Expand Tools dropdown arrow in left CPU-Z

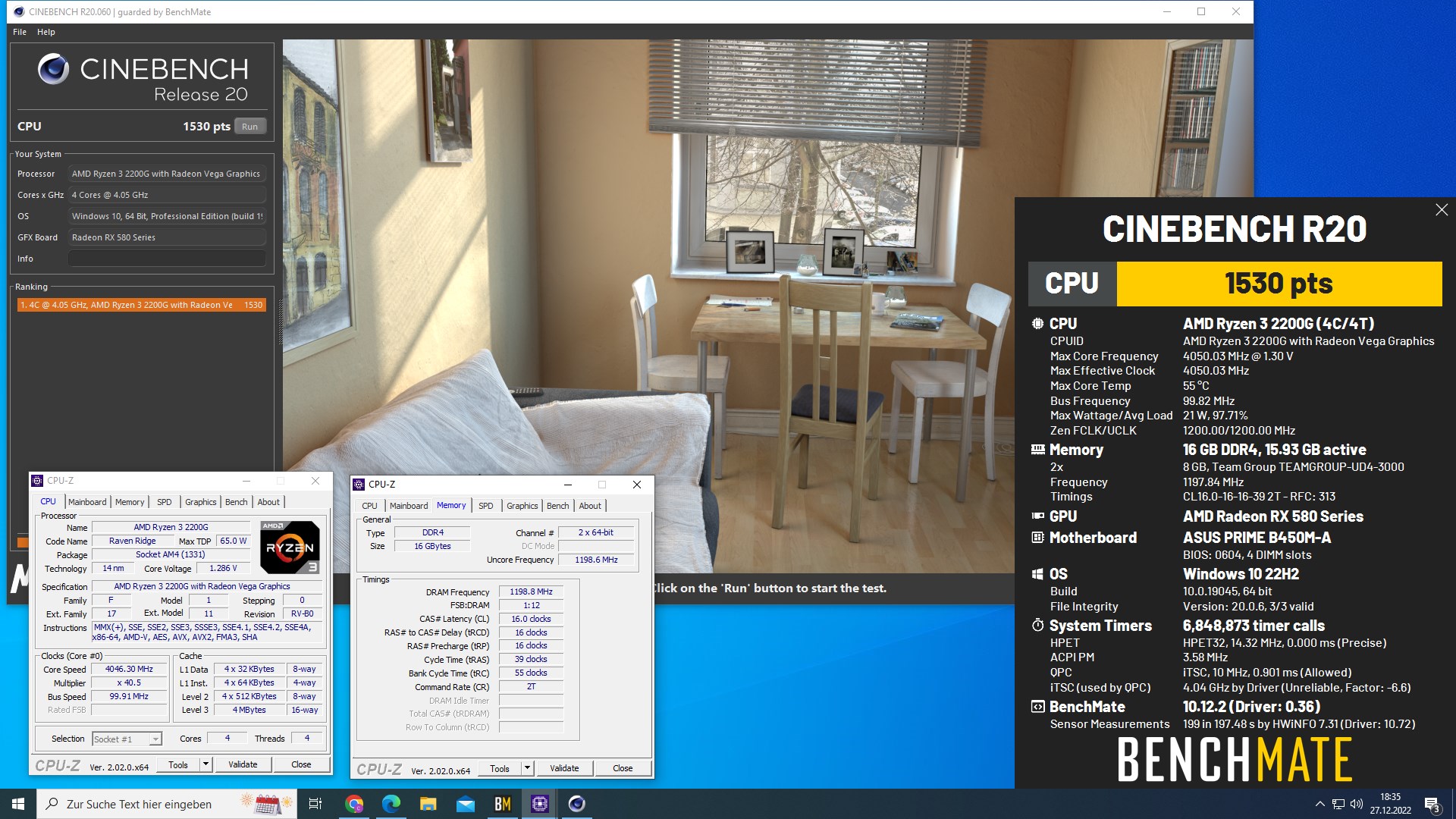point(206,764)
